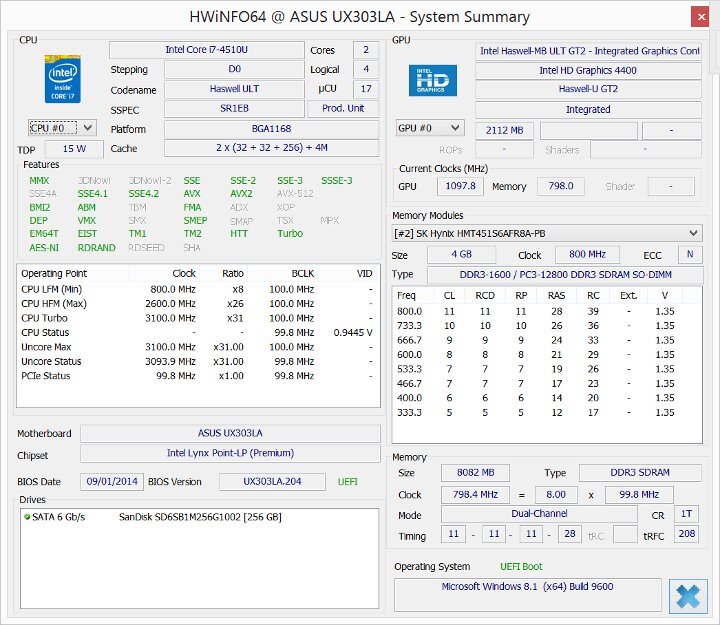Click the green UEFI Boot label
The image size is (720, 625).
pos(521,567)
